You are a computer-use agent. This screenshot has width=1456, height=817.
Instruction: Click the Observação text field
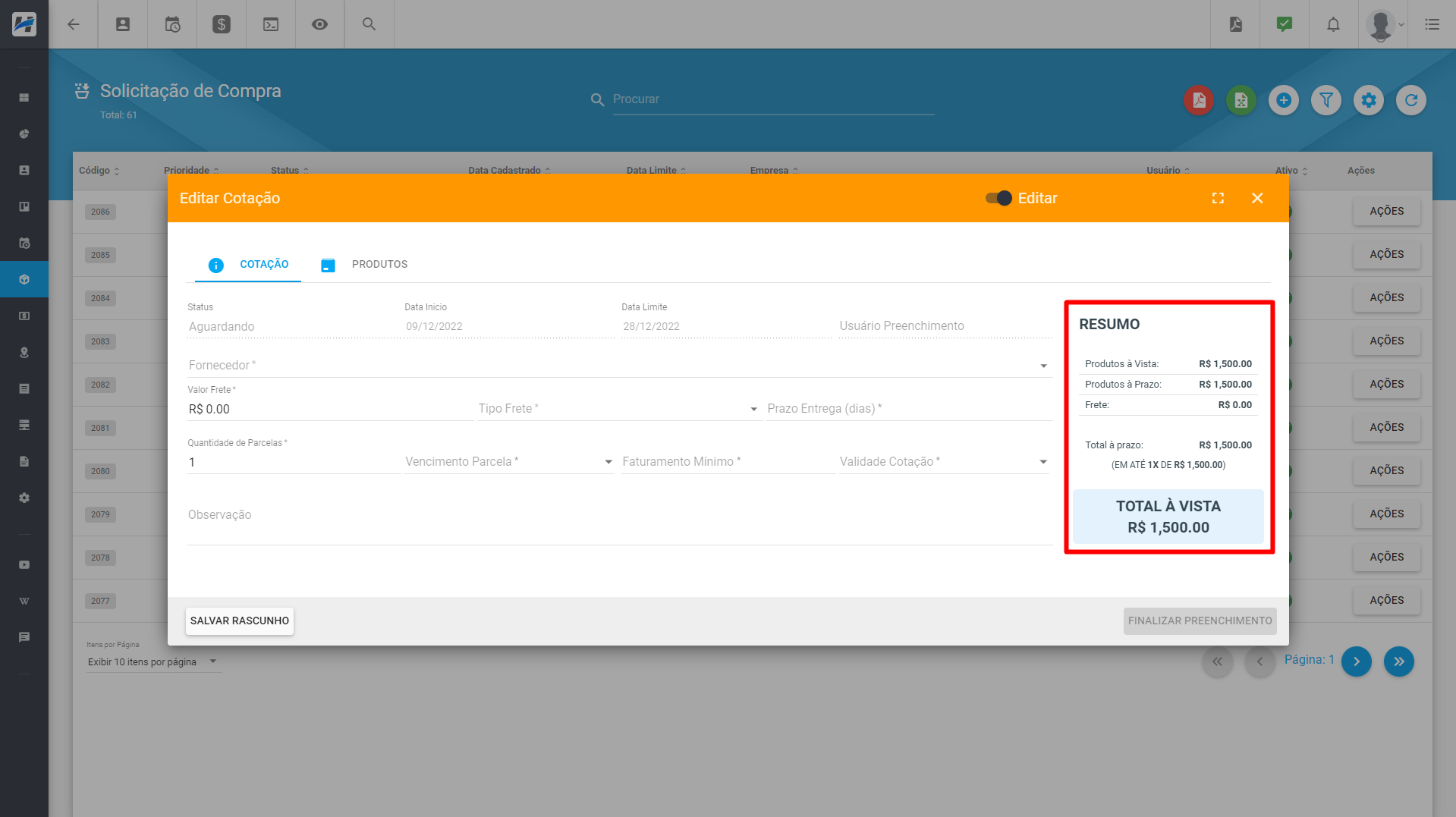pyautogui.click(x=618, y=516)
